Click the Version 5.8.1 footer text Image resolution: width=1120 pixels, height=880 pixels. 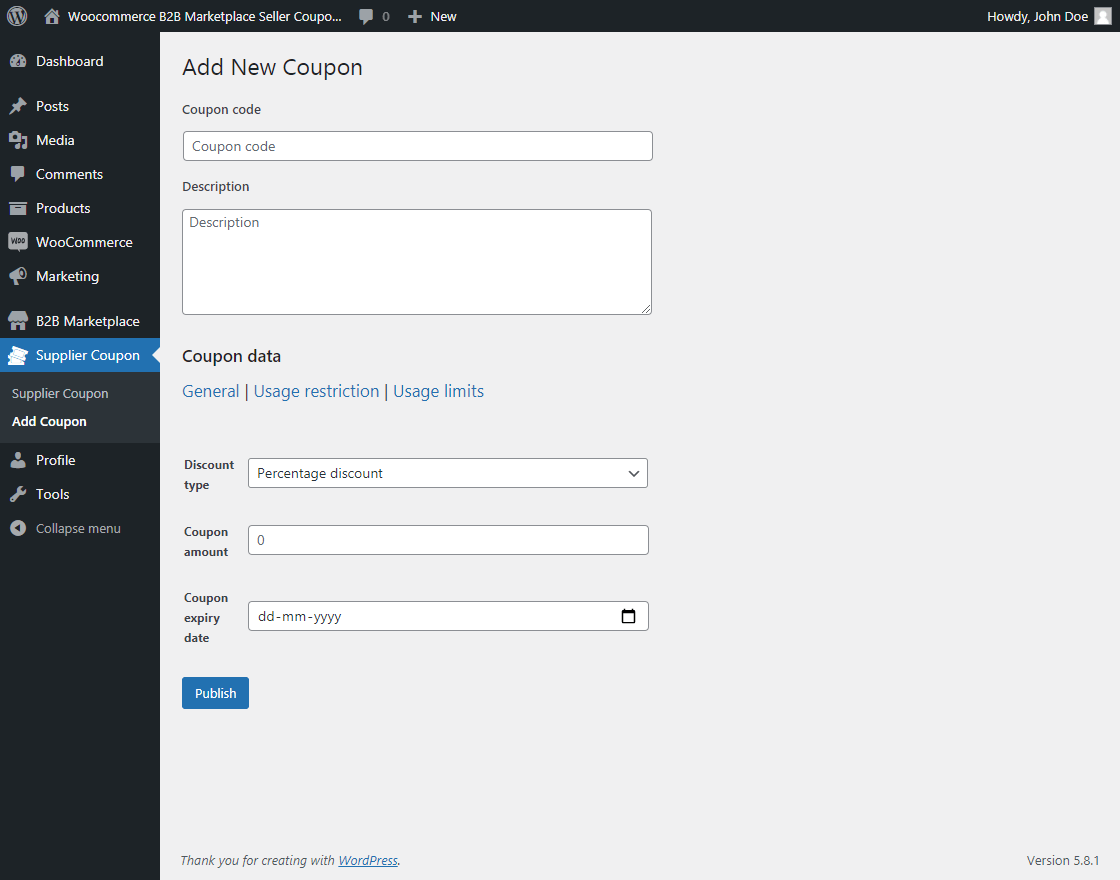(x=1062, y=861)
